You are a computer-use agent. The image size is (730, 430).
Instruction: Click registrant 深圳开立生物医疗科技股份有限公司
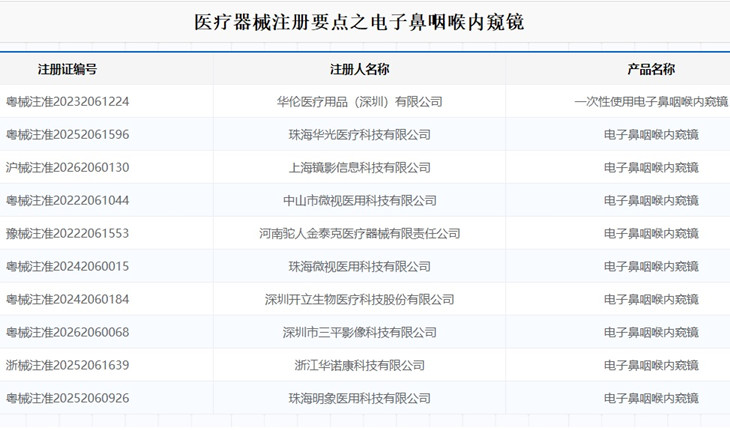(x=359, y=300)
